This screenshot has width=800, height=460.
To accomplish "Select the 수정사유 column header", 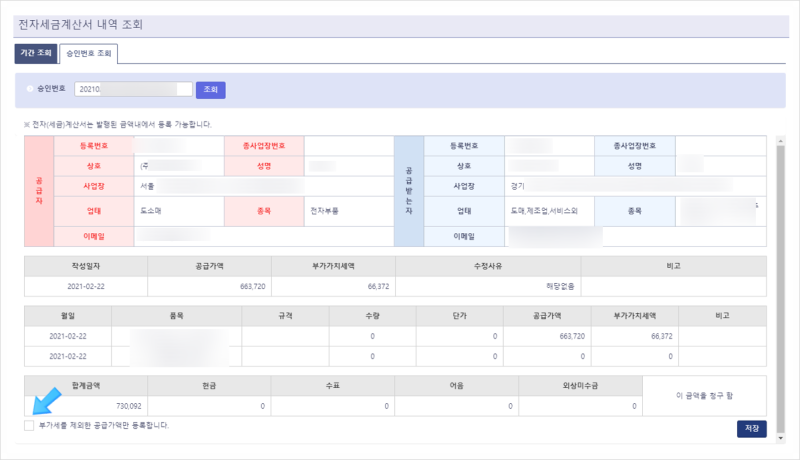I will [x=488, y=266].
